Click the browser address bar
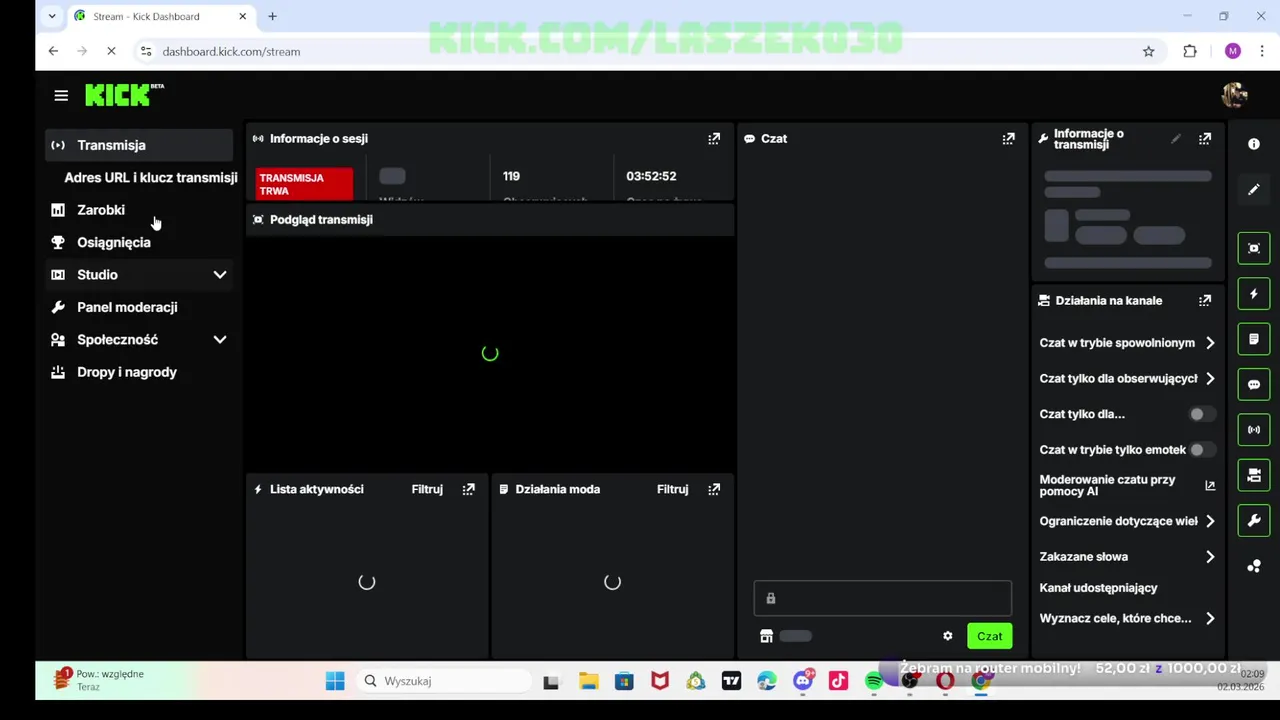The height and width of the screenshot is (720, 1280). pyautogui.click(x=640, y=51)
